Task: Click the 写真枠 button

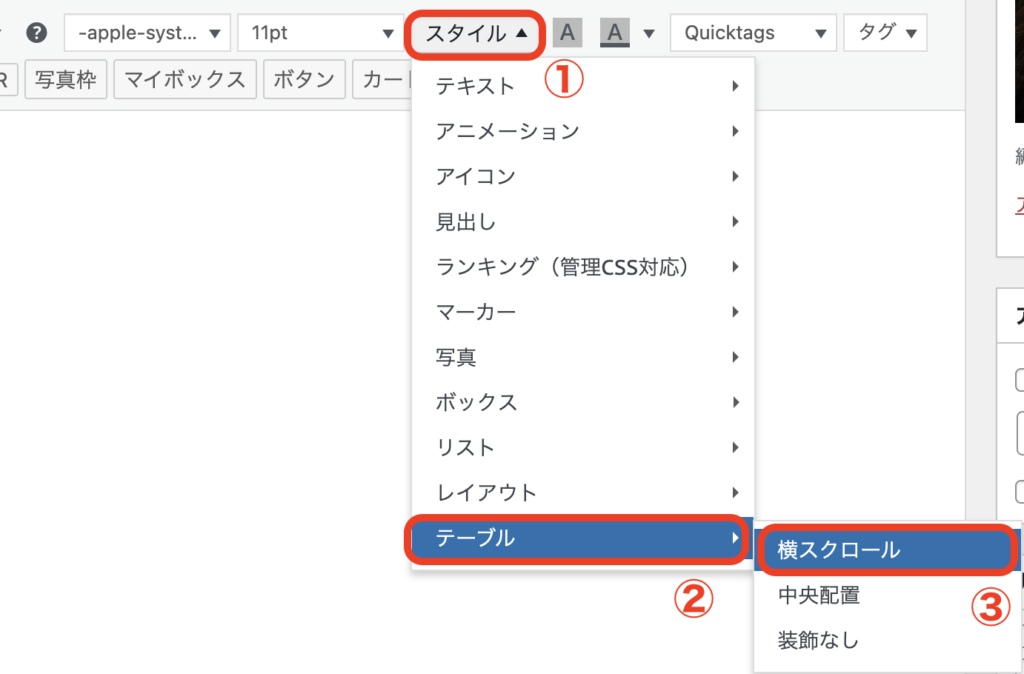Action: pyautogui.click(x=65, y=80)
